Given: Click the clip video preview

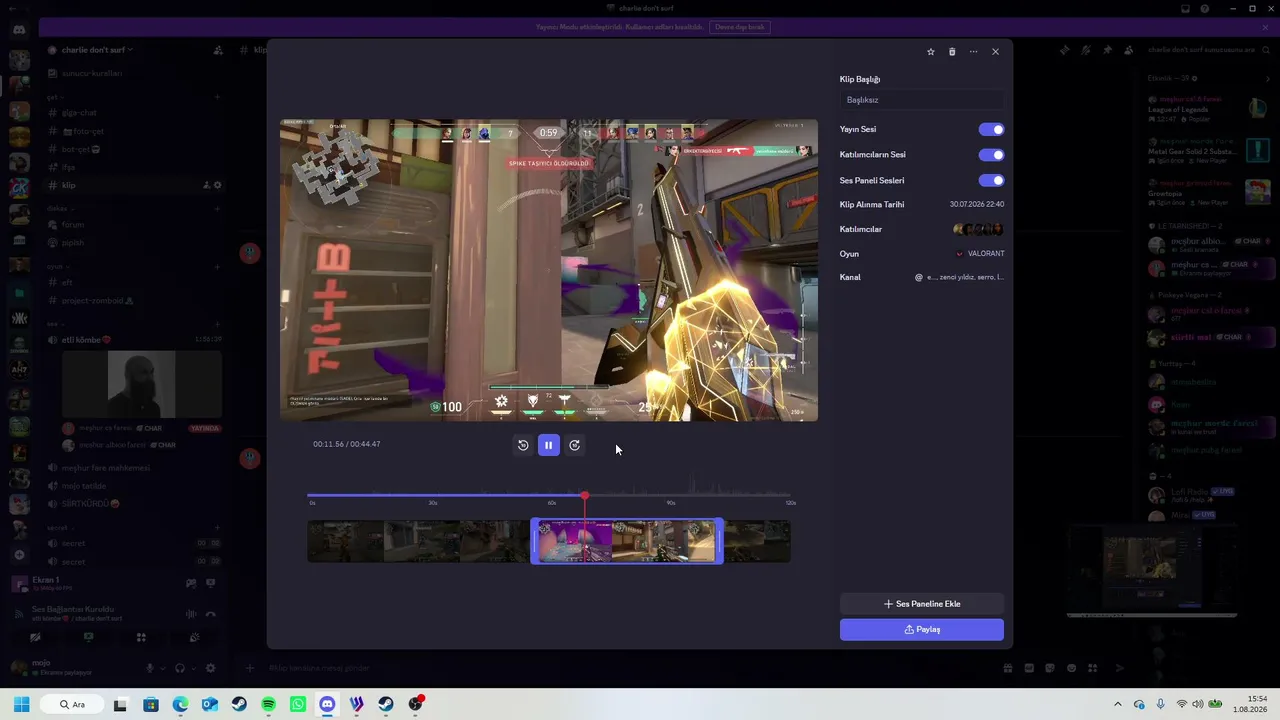Looking at the screenshot, I should (x=549, y=270).
